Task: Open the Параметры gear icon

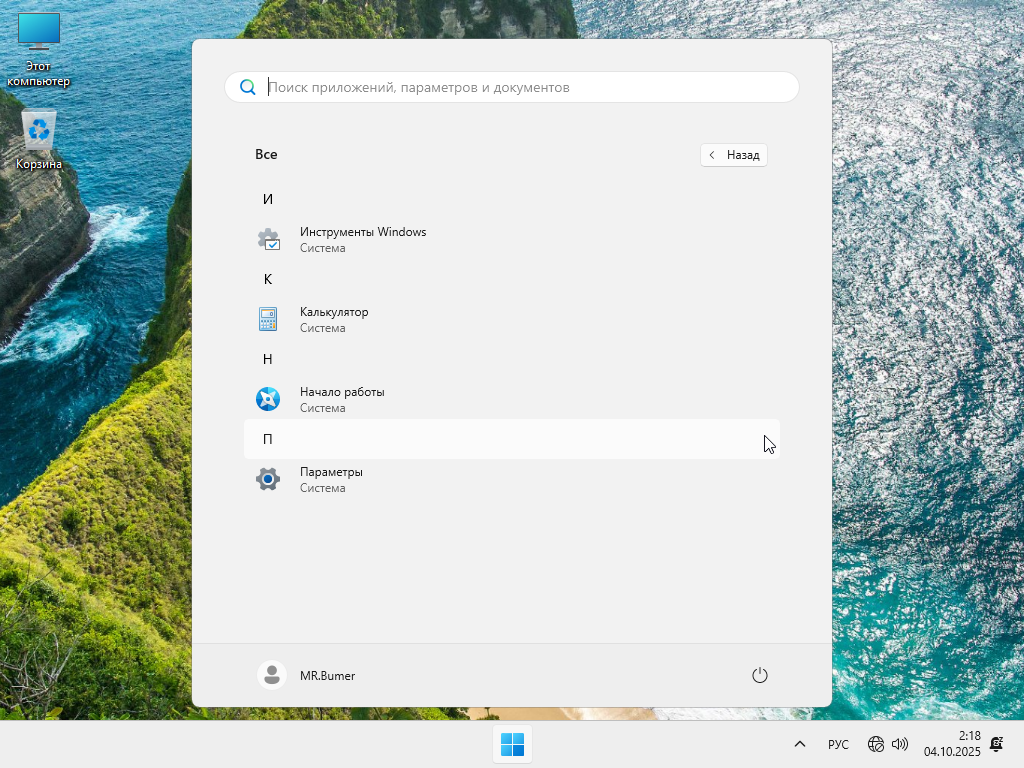Action: [268, 480]
